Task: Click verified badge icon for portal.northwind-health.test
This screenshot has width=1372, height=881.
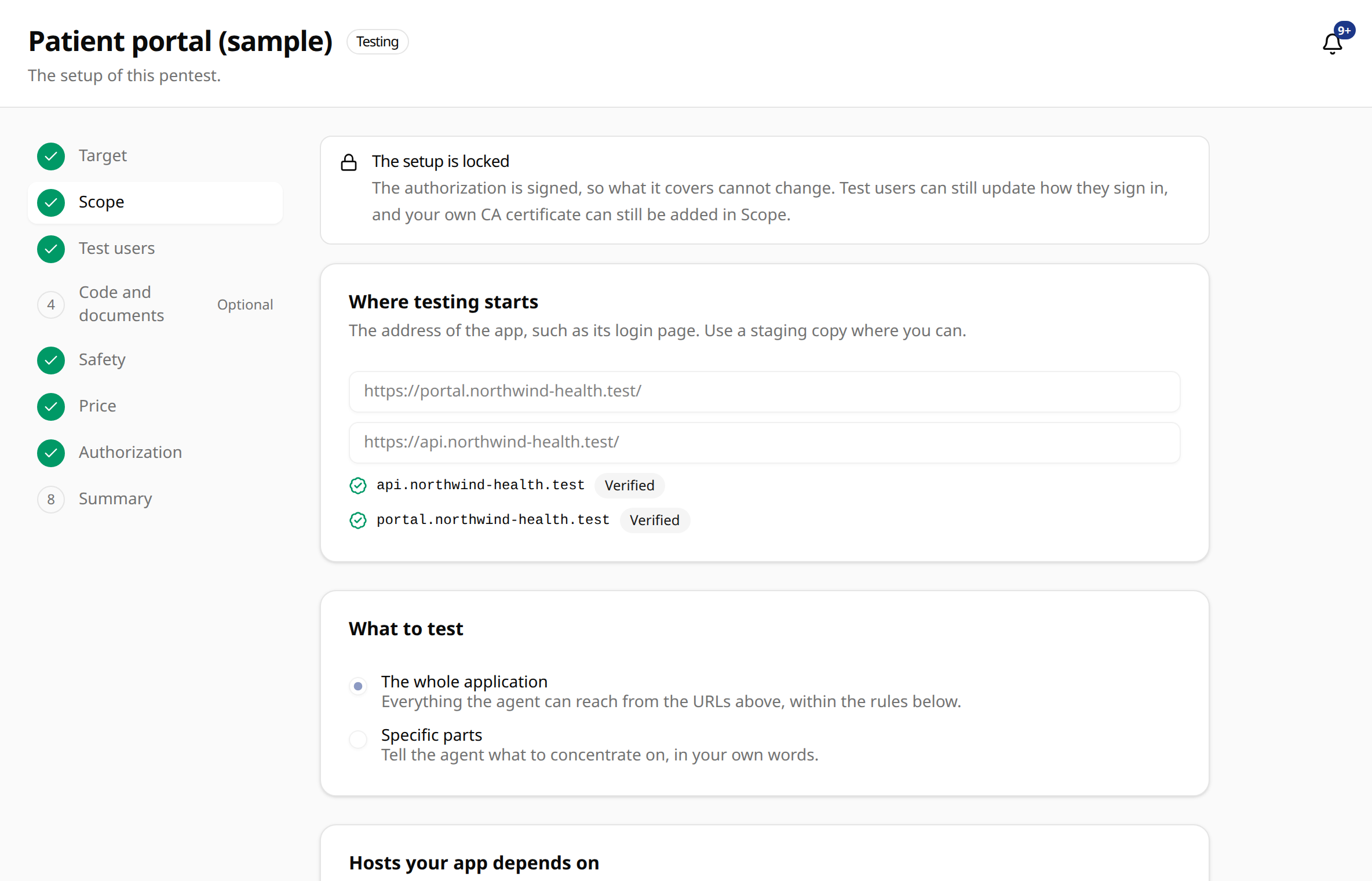Action: click(x=358, y=520)
